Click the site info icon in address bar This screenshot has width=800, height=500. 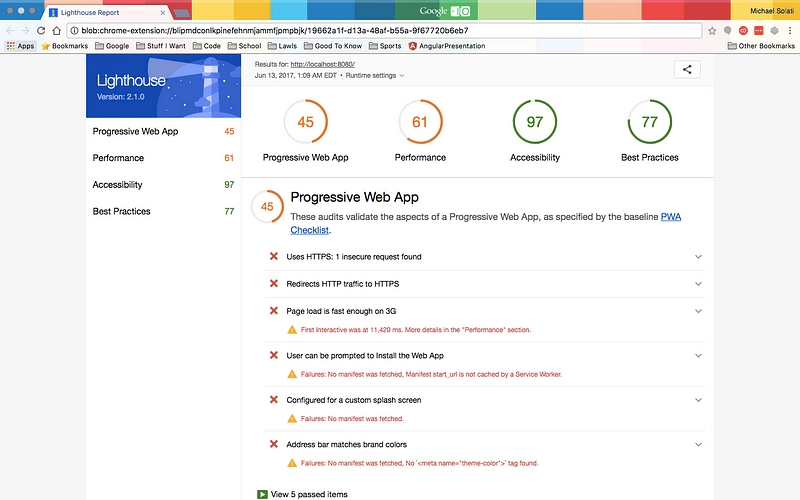(x=74, y=31)
